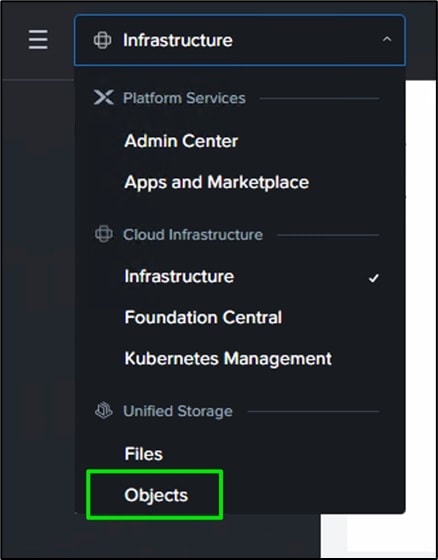Screen dimensions: 438x560
Task: Click the Cloud Infrastructure section header
Action: tap(193, 235)
